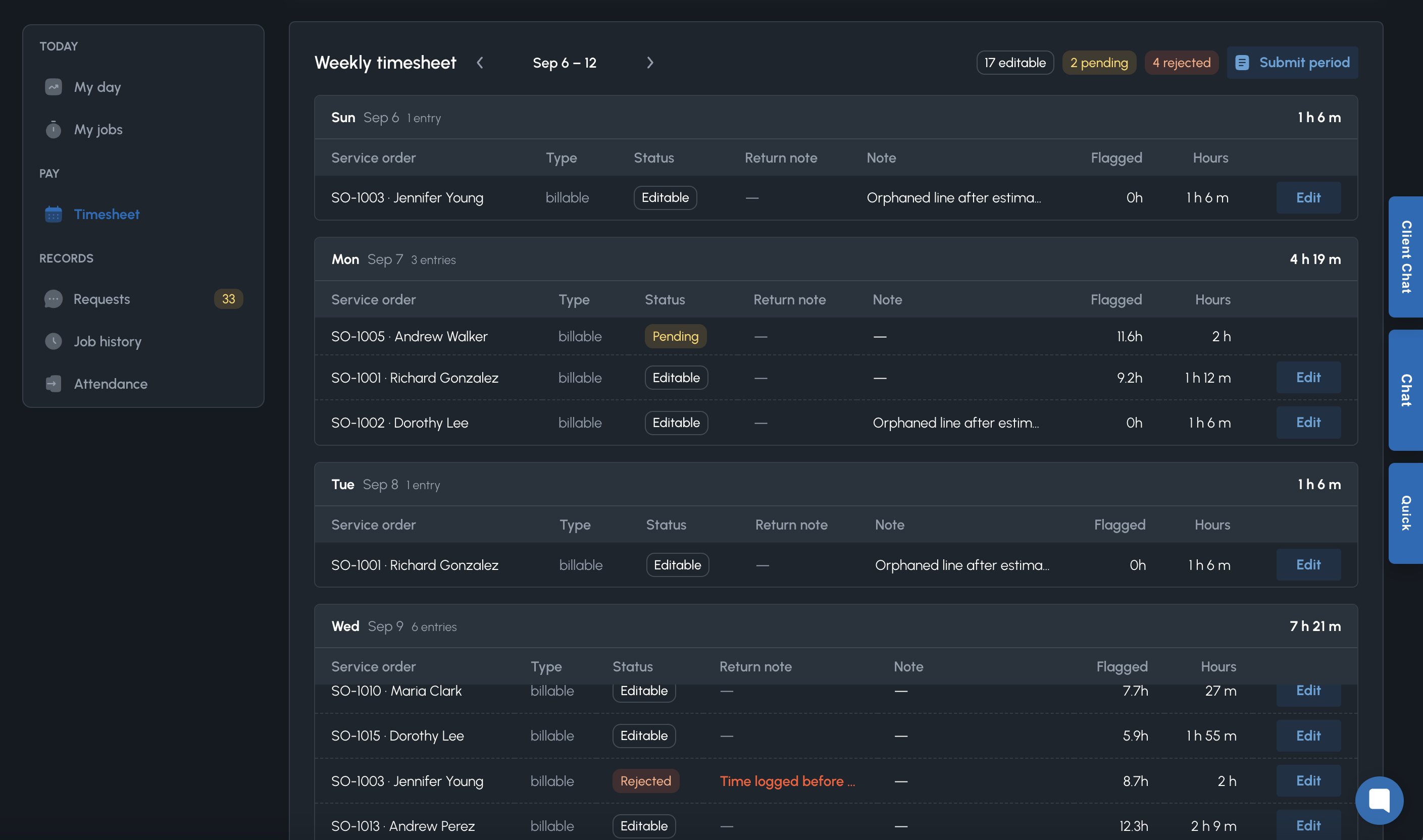Screen dimensions: 1423x840
Task: Click the Timesheet calendar icon
Action: [53, 215]
